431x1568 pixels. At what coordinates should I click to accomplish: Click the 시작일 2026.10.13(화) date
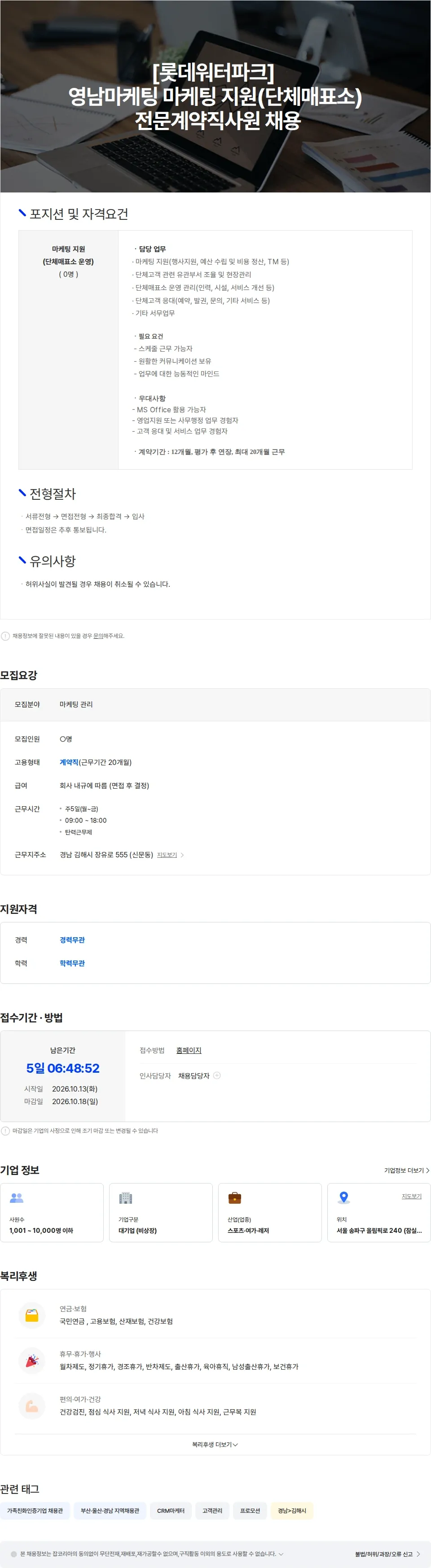(75, 1089)
